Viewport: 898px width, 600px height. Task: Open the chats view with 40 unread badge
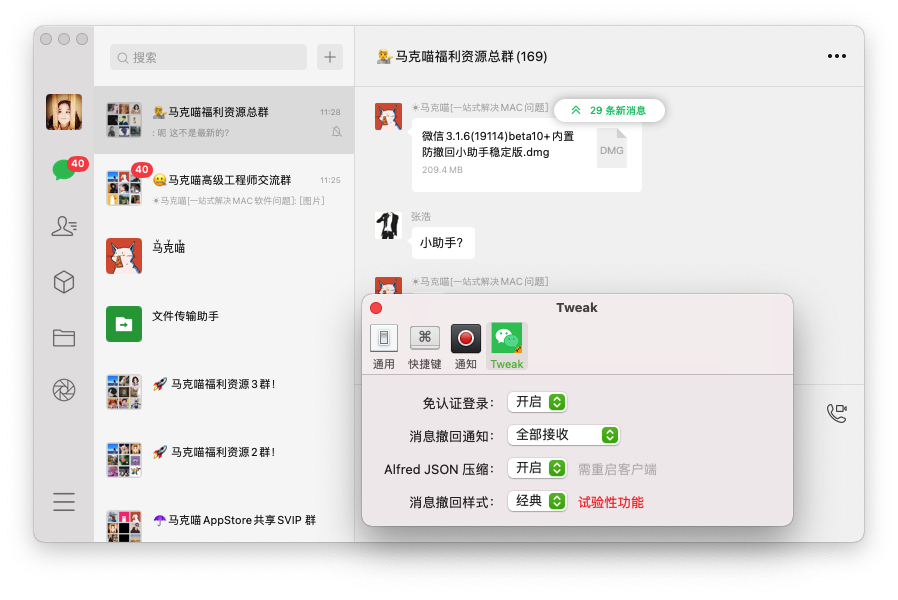[64, 170]
